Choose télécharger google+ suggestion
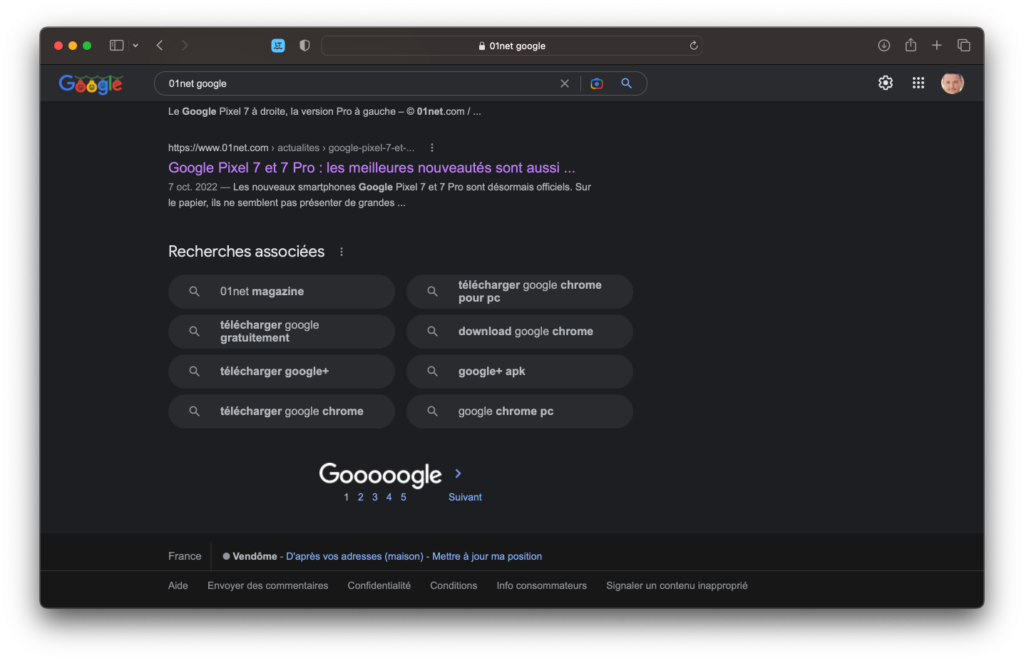1024x661 pixels. [x=281, y=371]
